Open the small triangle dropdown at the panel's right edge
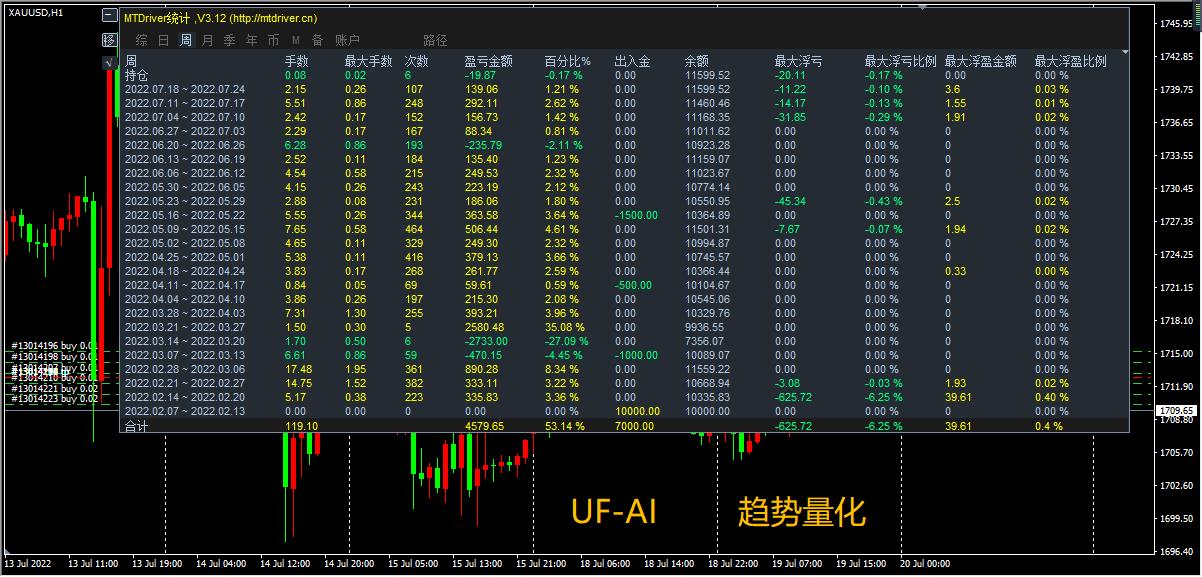 click(1125, 52)
